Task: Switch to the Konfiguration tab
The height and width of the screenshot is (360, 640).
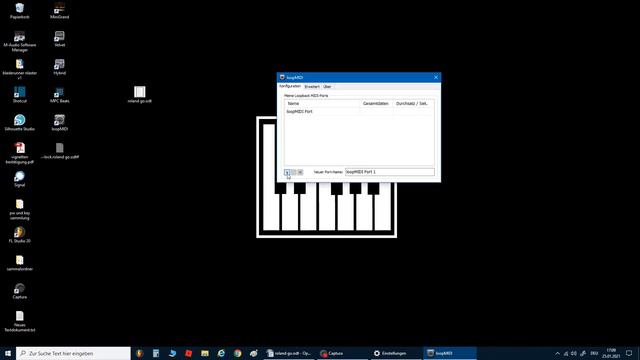Action: 290,87
